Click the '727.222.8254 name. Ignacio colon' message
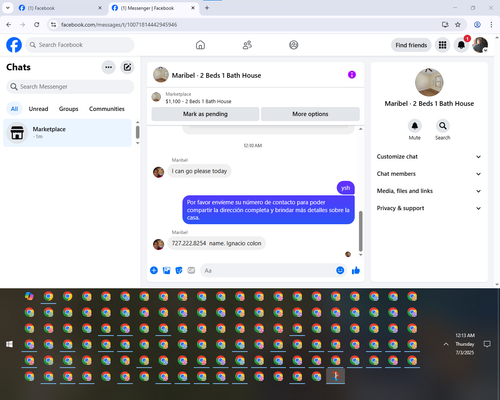The height and width of the screenshot is (400, 500). click(216, 243)
